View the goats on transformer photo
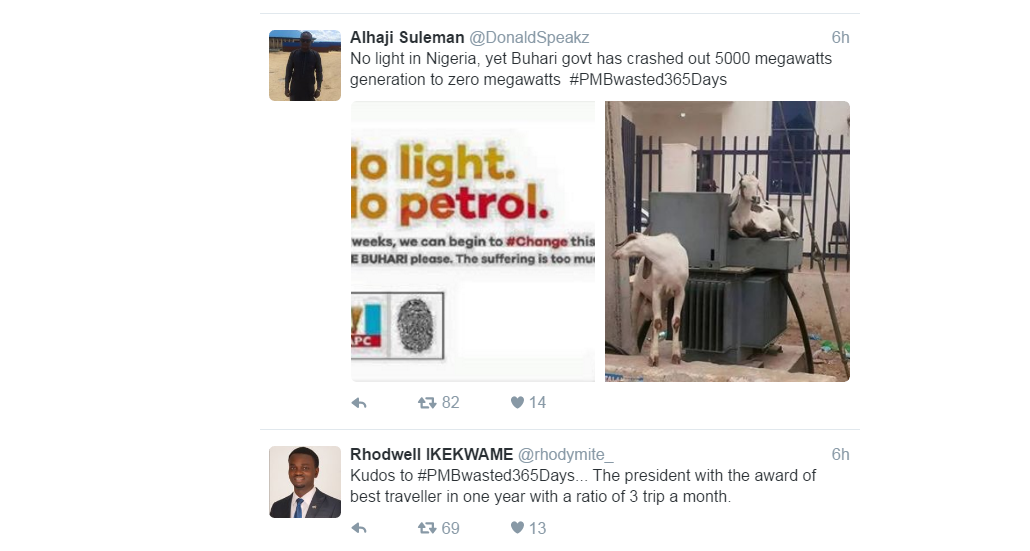The width and height of the screenshot is (1030, 551). point(727,241)
